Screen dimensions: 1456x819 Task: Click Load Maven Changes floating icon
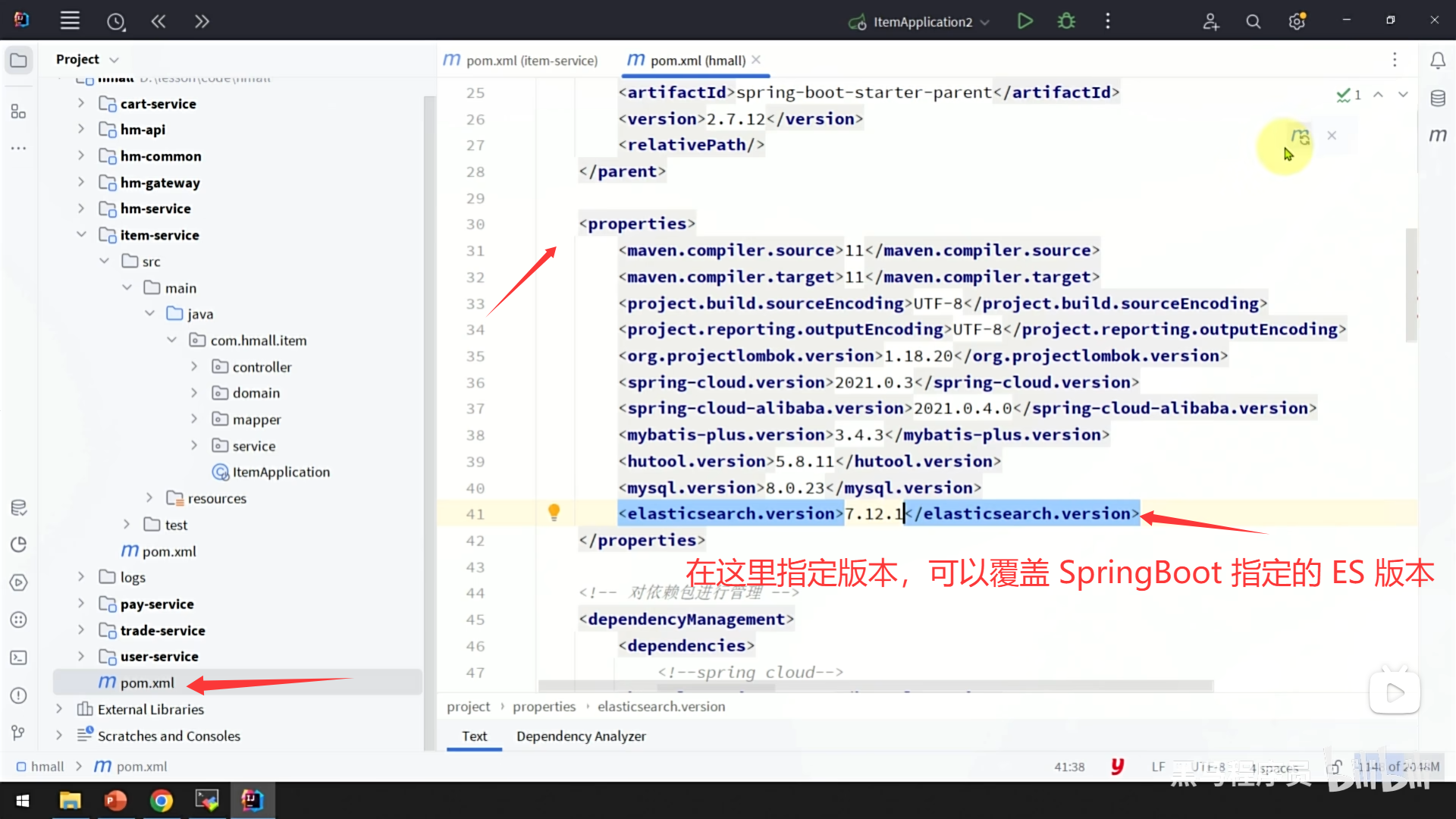point(1300,136)
